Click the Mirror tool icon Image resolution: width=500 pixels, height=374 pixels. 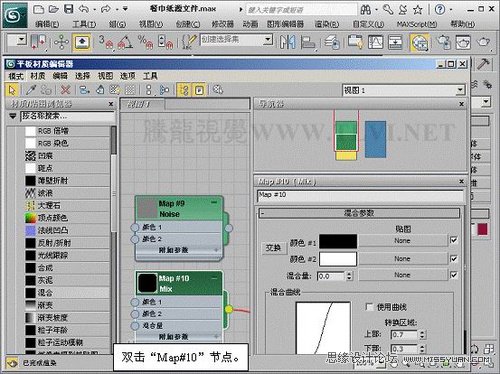click(287, 42)
